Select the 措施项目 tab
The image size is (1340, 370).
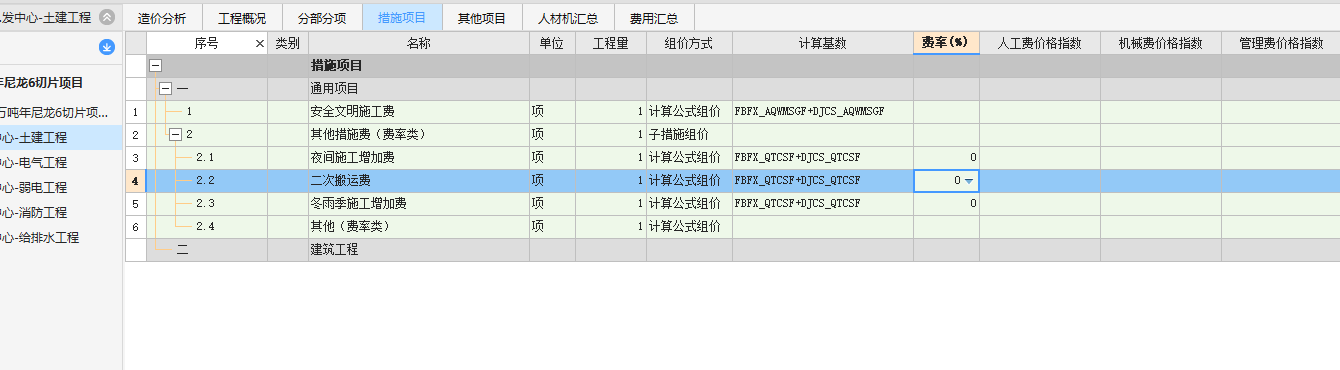click(x=402, y=18)
